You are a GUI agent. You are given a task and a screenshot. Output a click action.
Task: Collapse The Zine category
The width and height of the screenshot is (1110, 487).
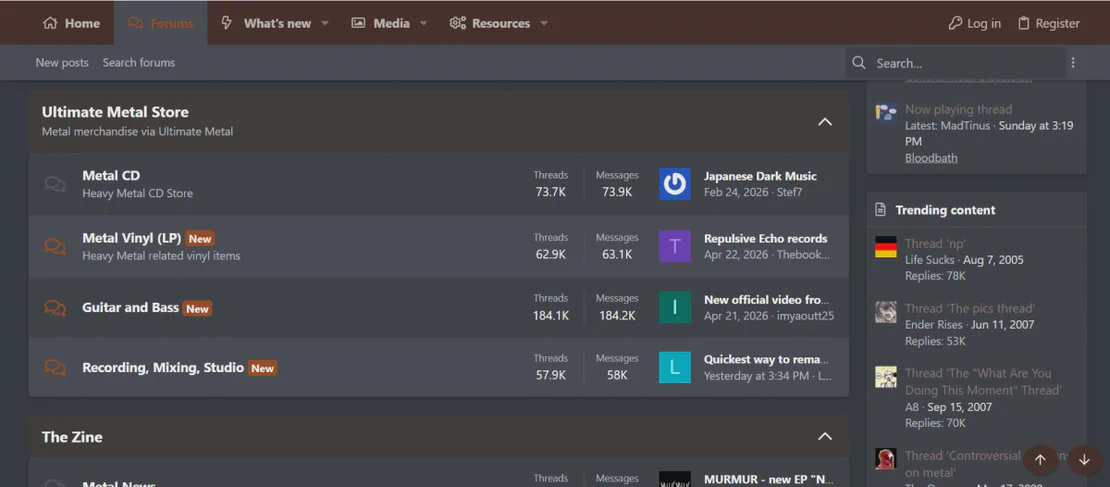click(825, 436)
